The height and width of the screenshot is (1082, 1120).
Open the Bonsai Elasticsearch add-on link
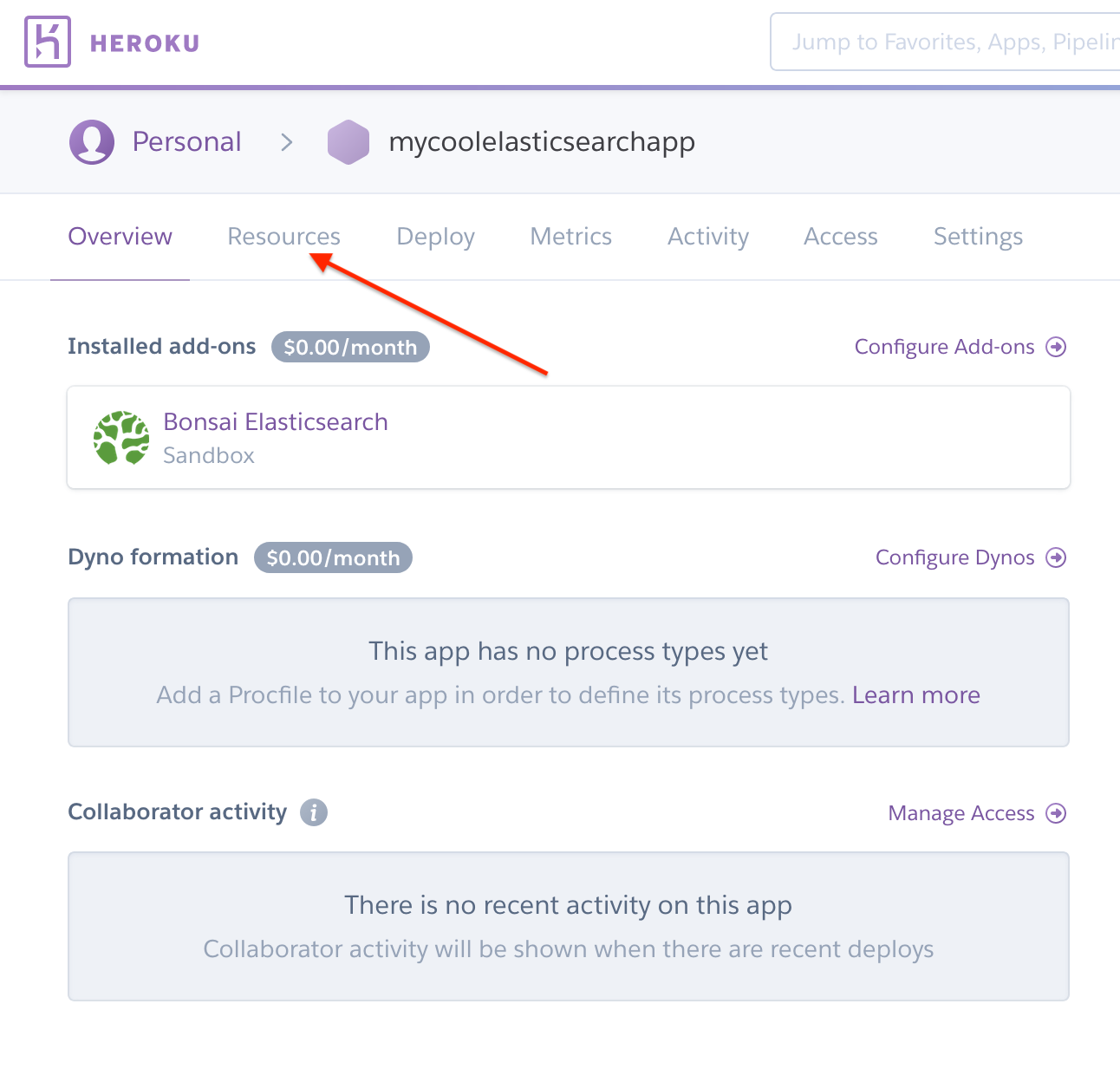click(275, 421)
